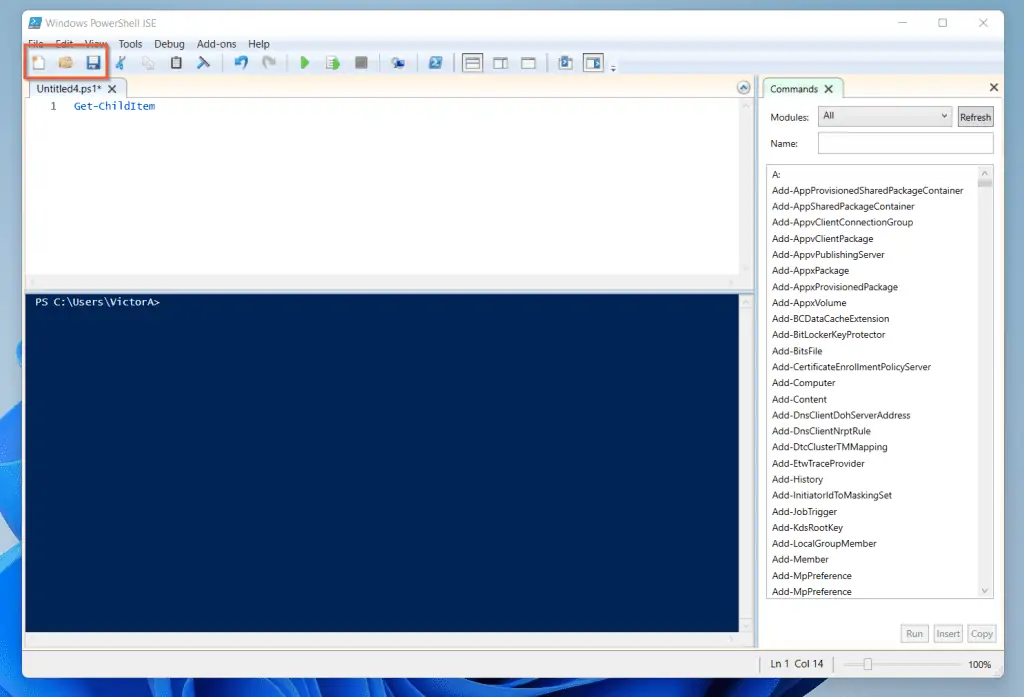
Task: Open the Debug menu
Action: click(x=169, y=44)
